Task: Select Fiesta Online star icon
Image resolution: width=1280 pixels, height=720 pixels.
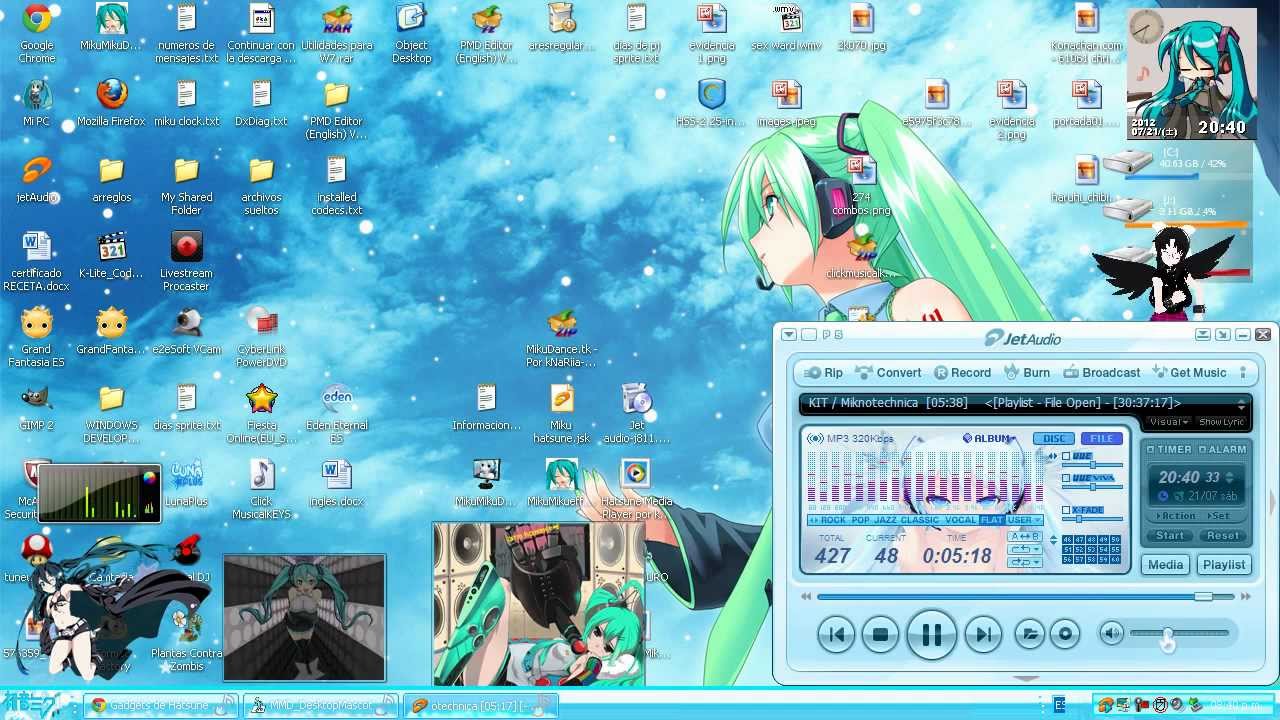Action: pyautogui.click(x=262, y=413)
